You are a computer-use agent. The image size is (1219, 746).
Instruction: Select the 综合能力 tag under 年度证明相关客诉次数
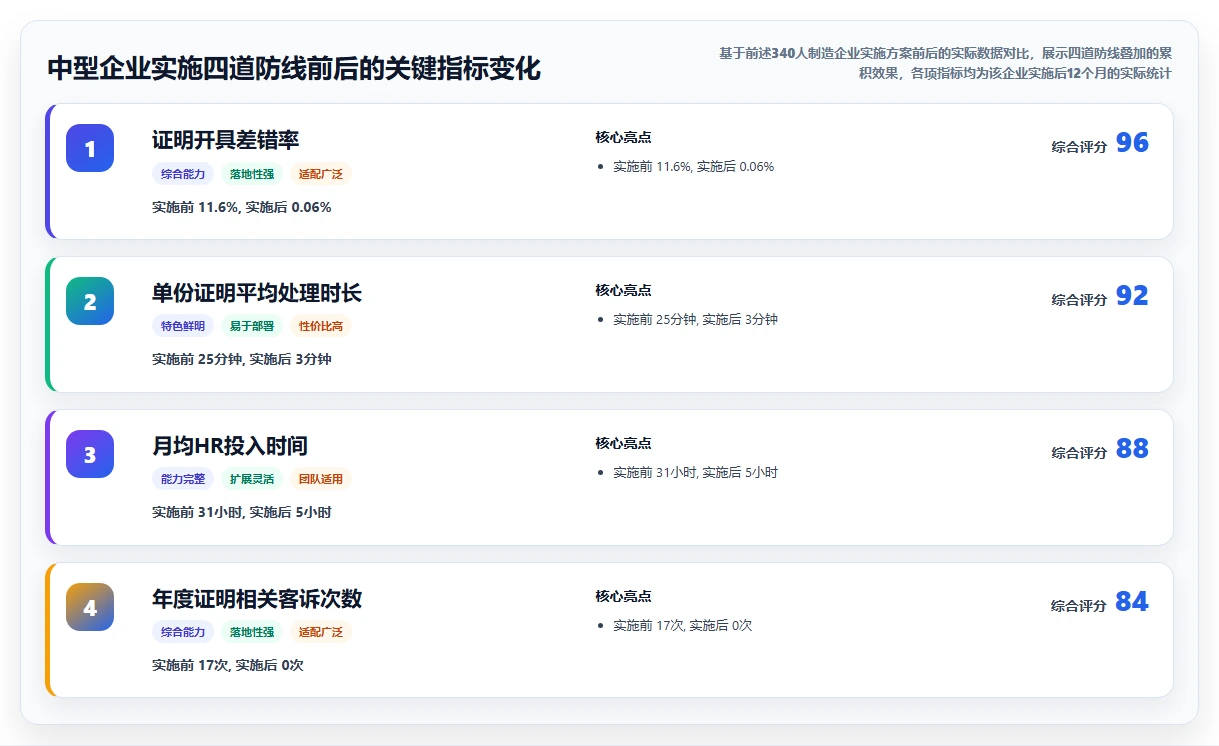pyautogui.click(x=183, y=632)
